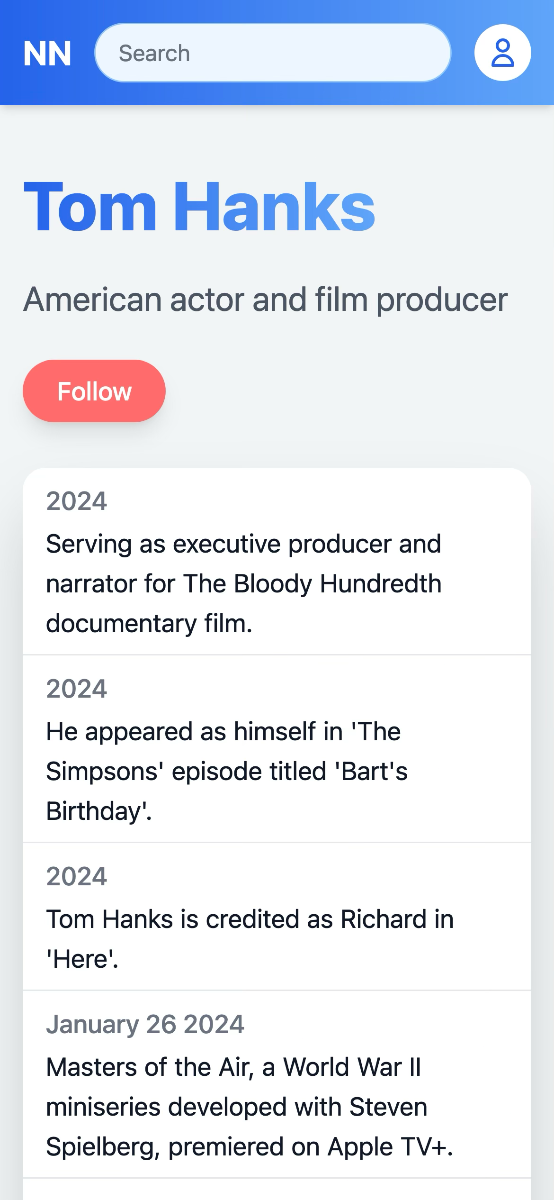Click the date above the 'Here' entry

[x=76, y=876]
